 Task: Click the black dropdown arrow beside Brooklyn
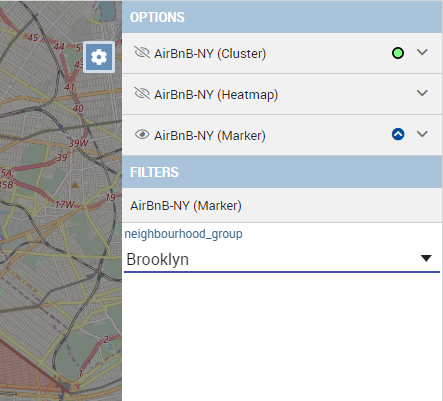pos(426,258)
